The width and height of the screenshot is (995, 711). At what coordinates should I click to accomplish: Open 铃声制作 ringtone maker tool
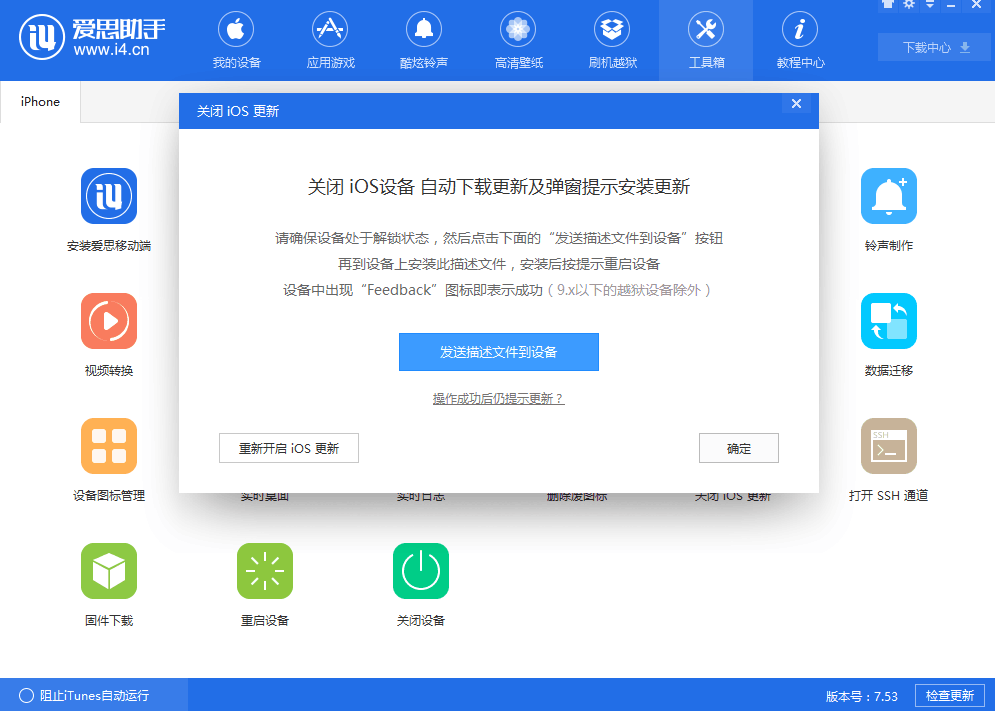pos(888,196)
